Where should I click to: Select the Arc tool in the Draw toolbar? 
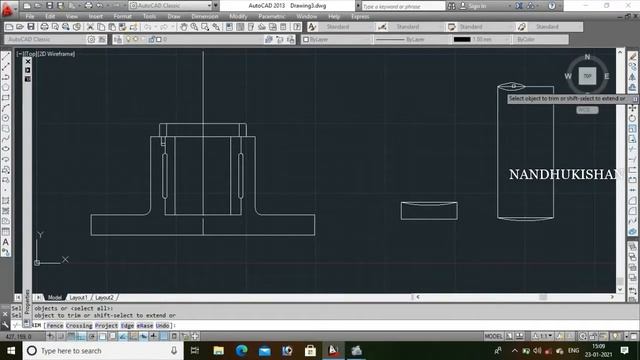click(6, 108)
